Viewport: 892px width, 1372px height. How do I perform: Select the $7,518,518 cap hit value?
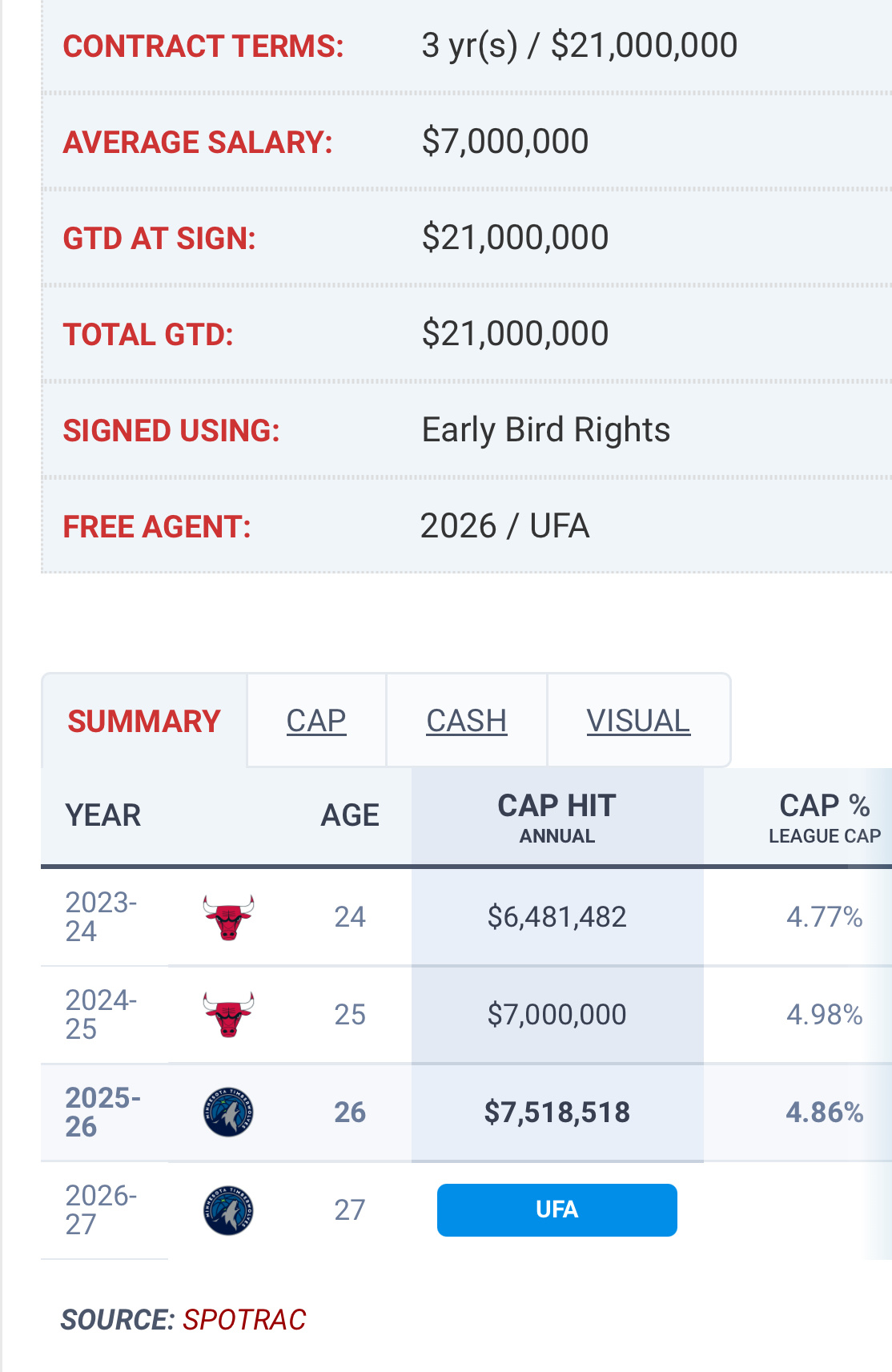tap(556, 1112)
